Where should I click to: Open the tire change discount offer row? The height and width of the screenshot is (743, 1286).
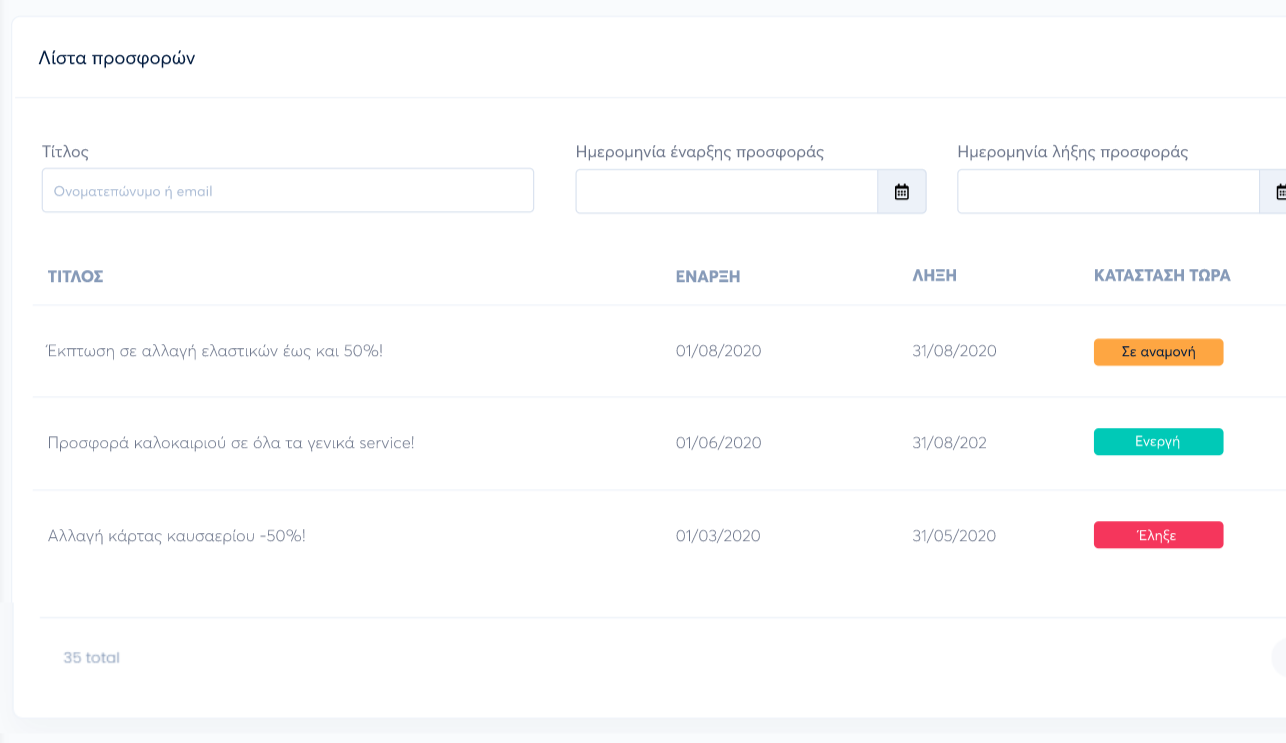(x=215, y=351)
